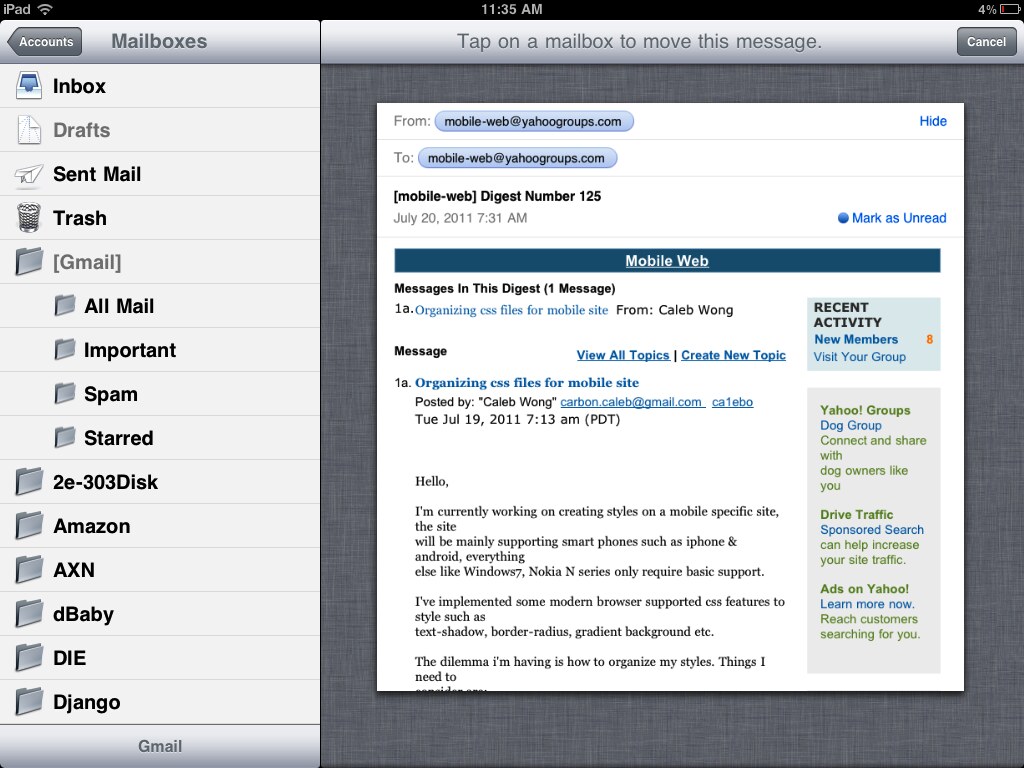
Task: Move message to All Mail
Action: click(160, 306)
